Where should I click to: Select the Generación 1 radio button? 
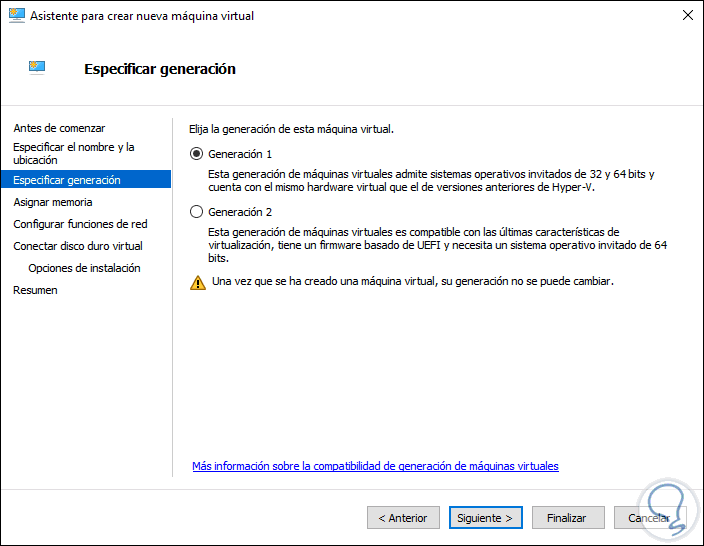(196, 154)
